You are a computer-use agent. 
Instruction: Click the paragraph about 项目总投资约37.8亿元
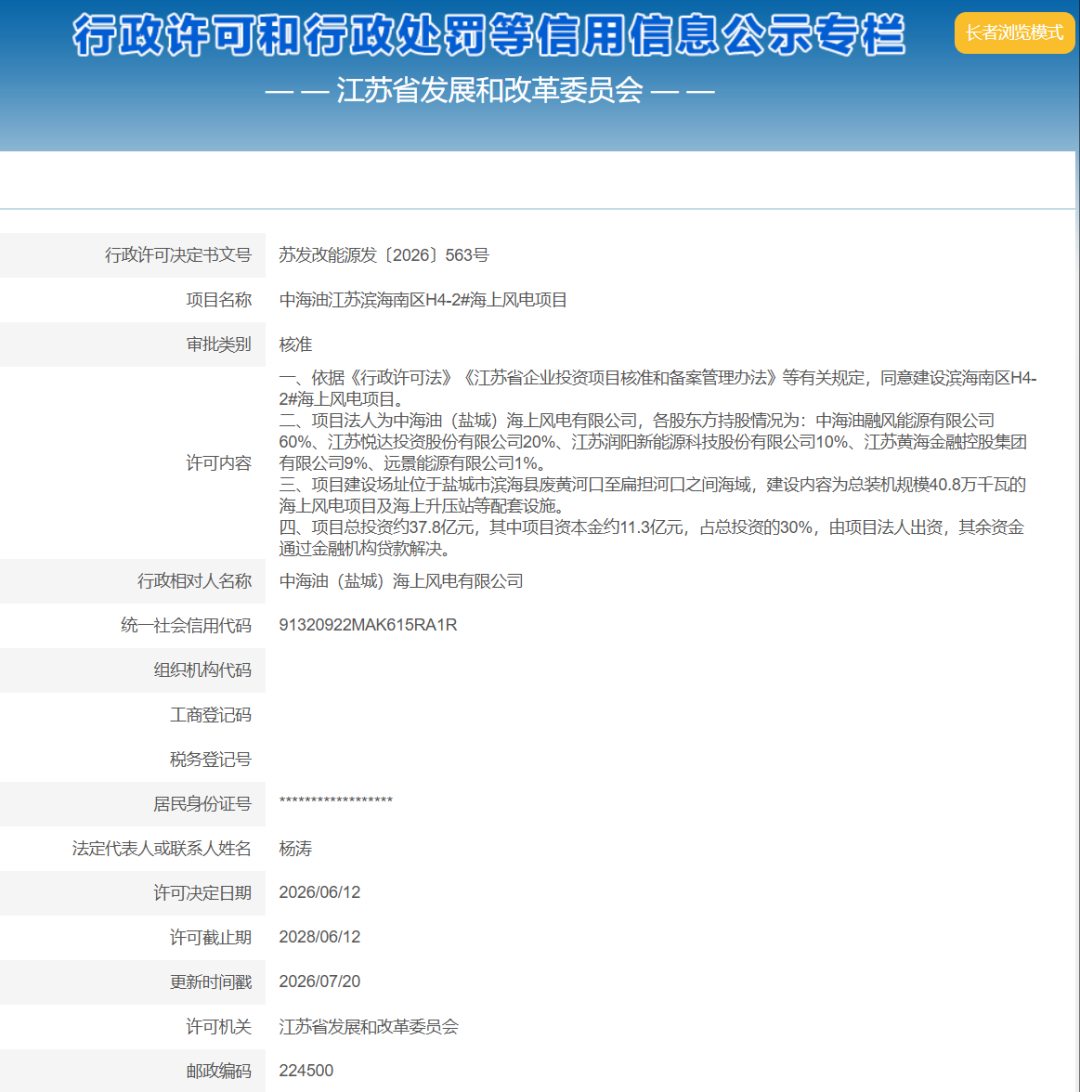click(652, 538)
